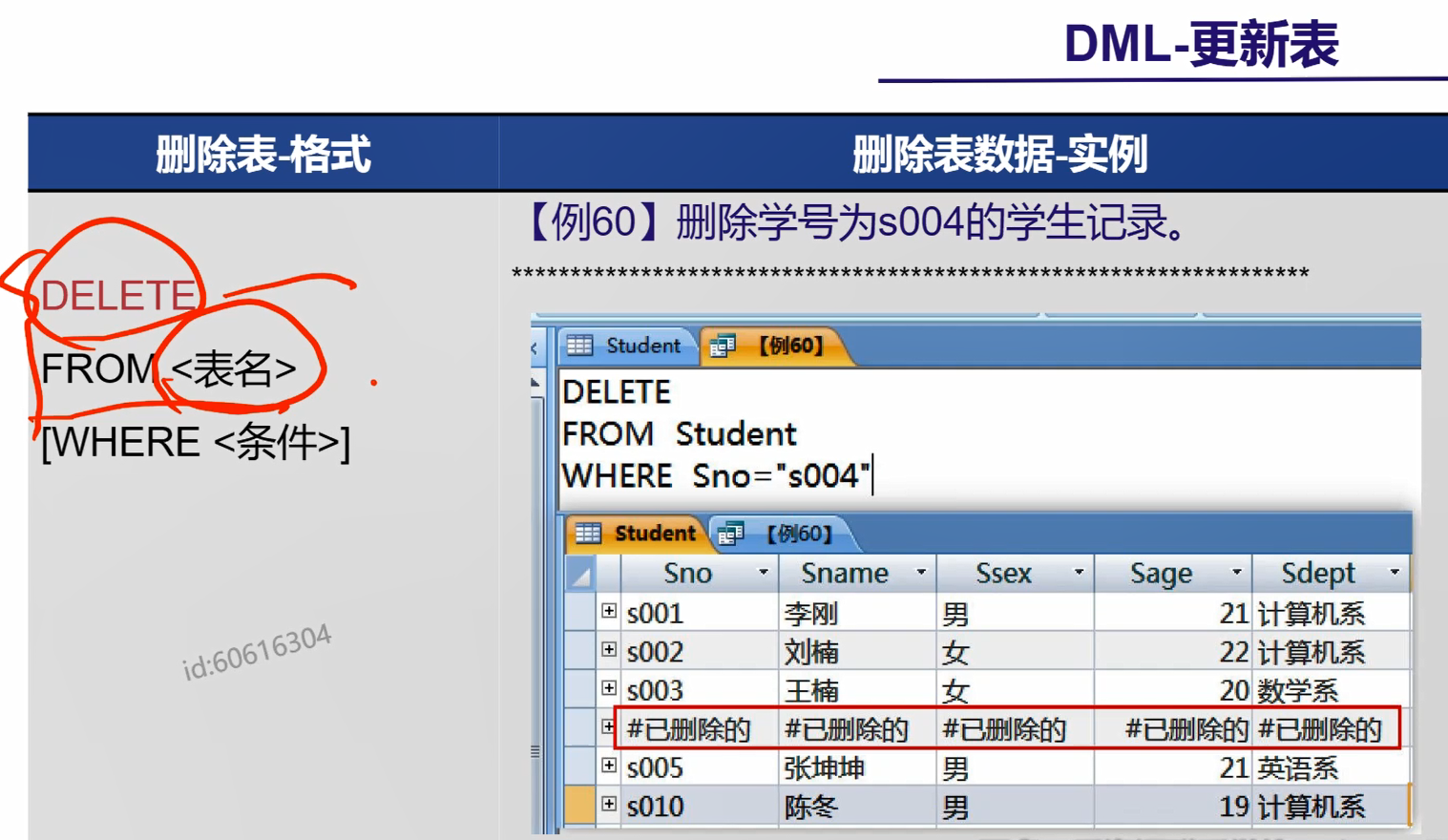
Task: Open the lower Student datasheet tab
Action: [x=638, y=534]
